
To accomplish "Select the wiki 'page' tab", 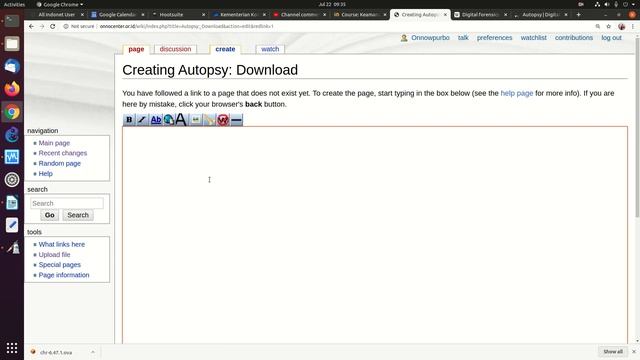I will [136, 49].
